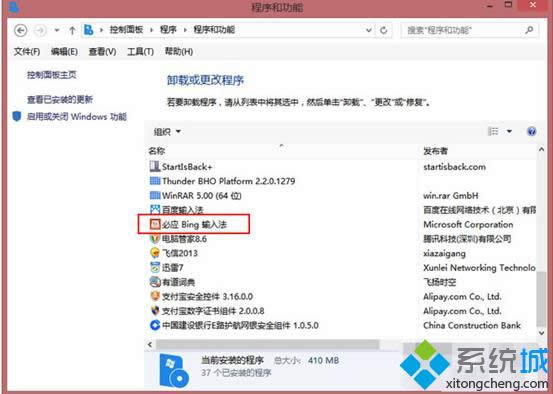The width and height of the screenshot is (553, 394).
Task: Open the view options dropdown arrow
Action: point(509,132)
